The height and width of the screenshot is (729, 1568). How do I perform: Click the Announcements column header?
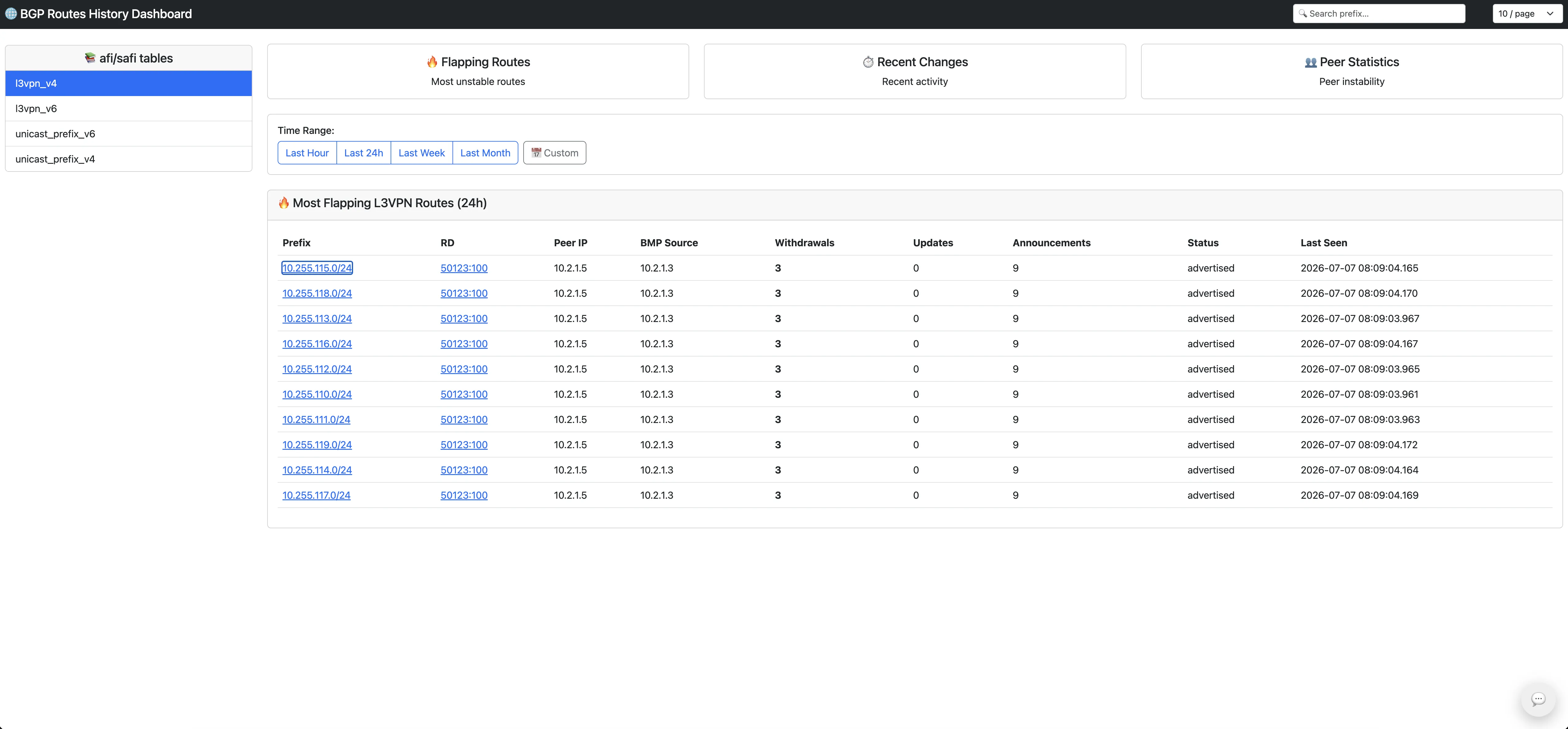(1051, 243)
